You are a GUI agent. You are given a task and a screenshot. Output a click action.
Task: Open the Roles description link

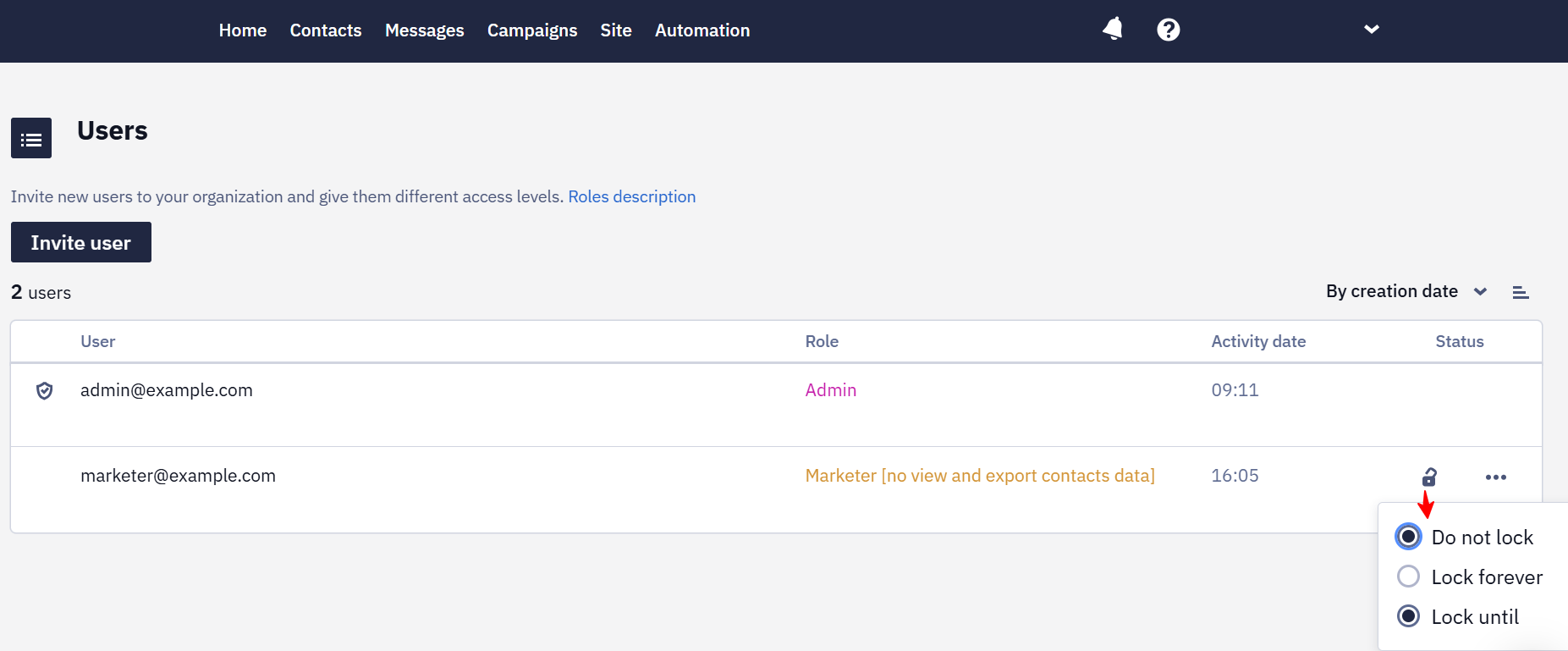click(632, 196)
